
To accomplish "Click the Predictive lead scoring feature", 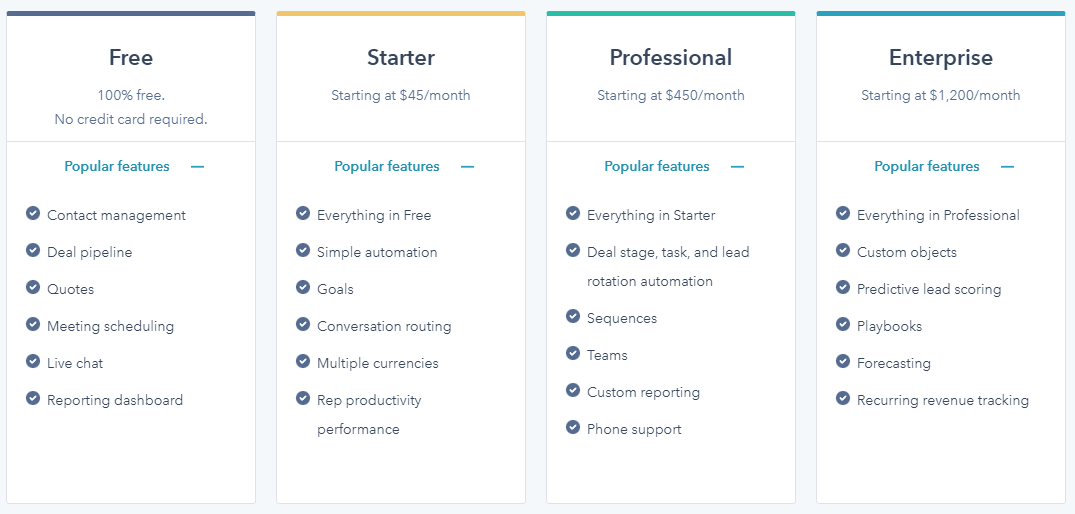I will pyautogui.click(x=929, y=289).
